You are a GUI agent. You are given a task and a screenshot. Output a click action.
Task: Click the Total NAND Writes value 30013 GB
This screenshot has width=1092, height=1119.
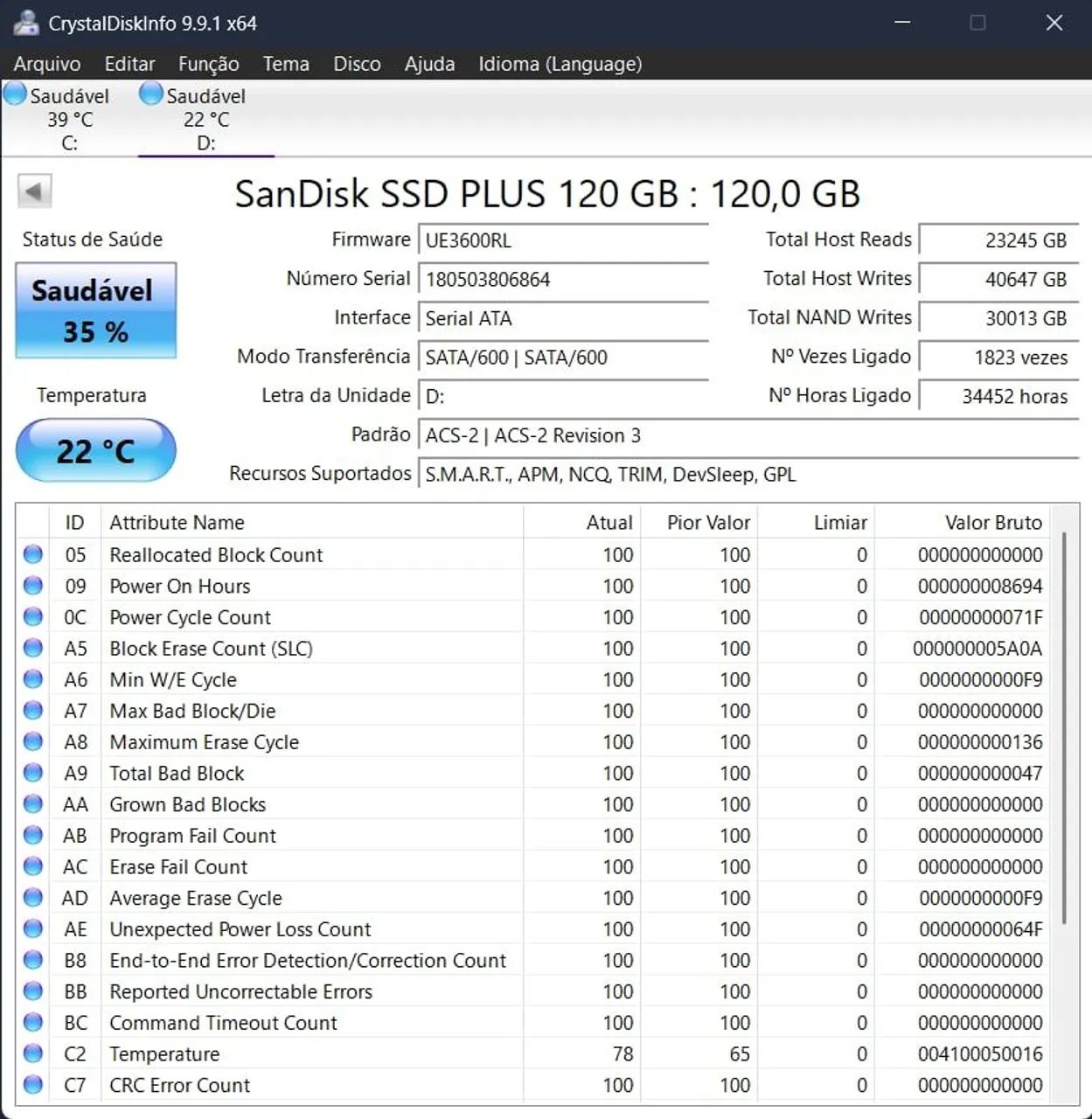point(999,318)
